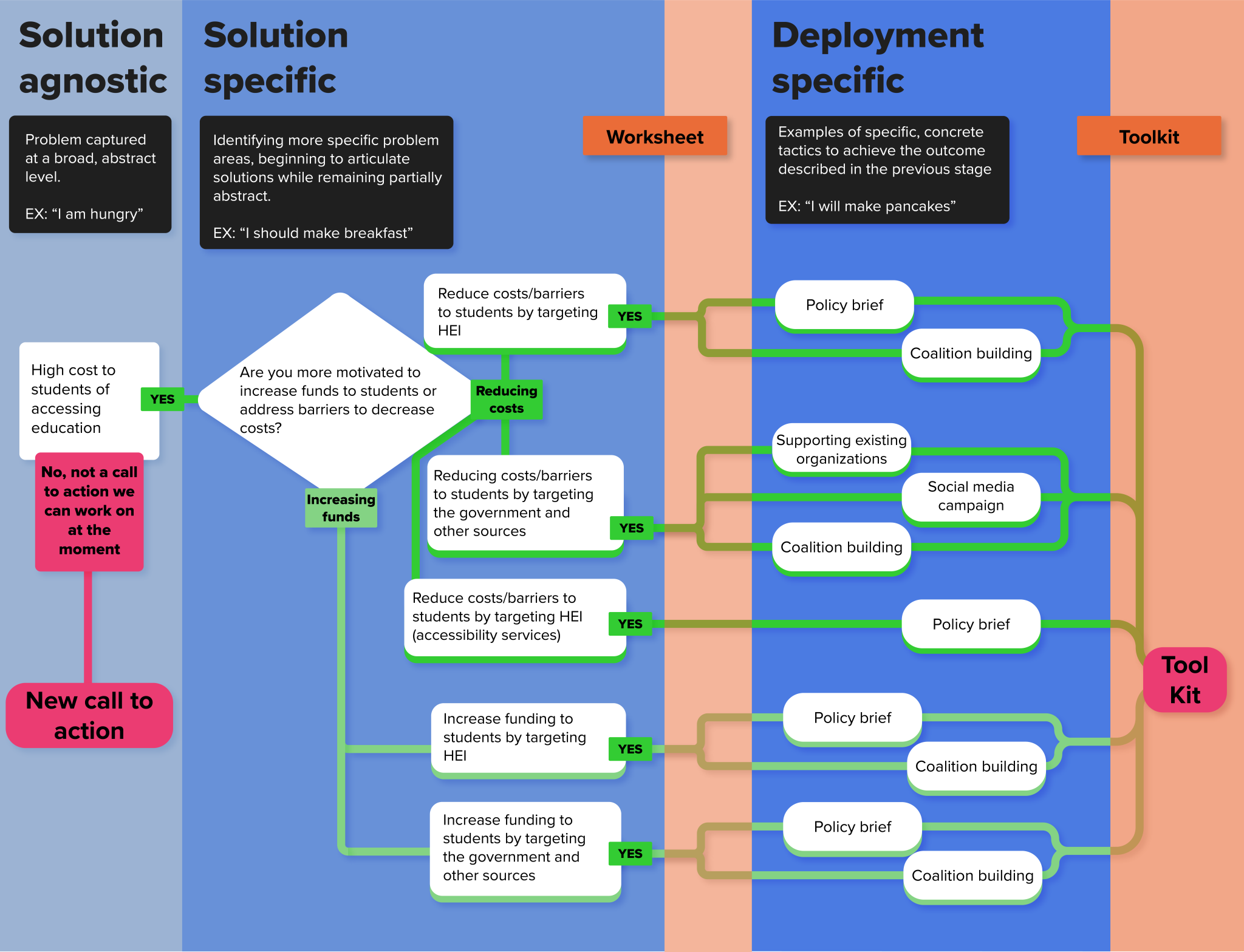Click the orange Worksheet button

(x=654, y=136)
